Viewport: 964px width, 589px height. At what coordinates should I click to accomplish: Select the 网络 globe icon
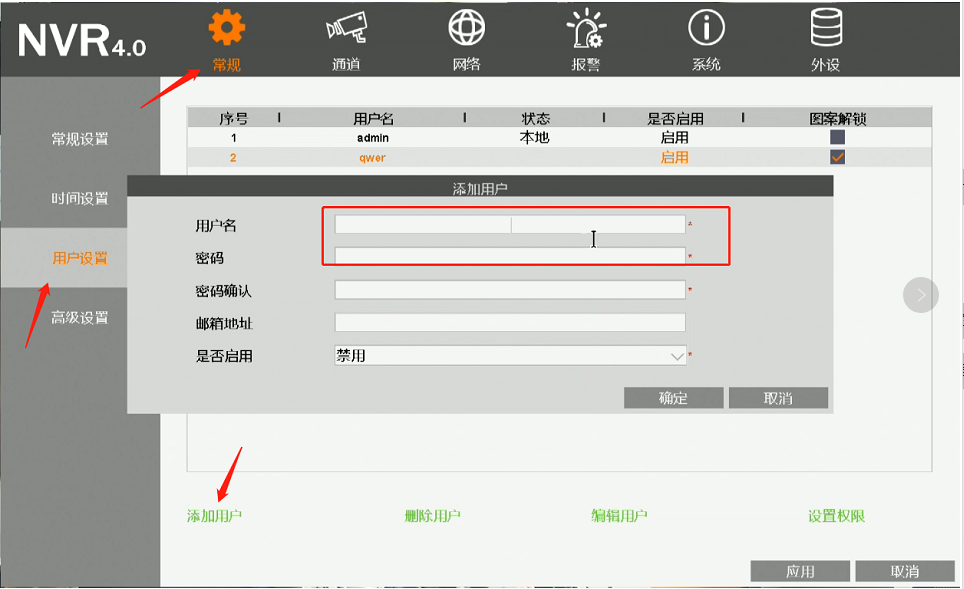pos(466,28)
